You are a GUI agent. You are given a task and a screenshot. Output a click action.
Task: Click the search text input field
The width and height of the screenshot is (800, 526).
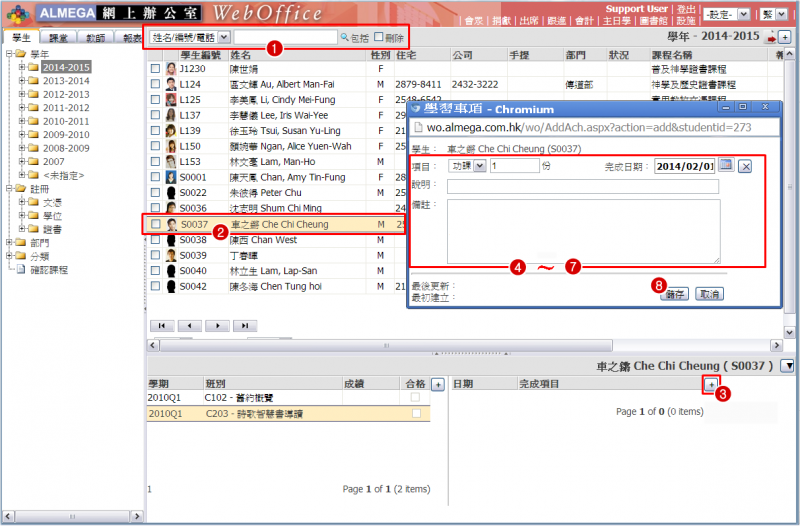click(x=285, y=37)
